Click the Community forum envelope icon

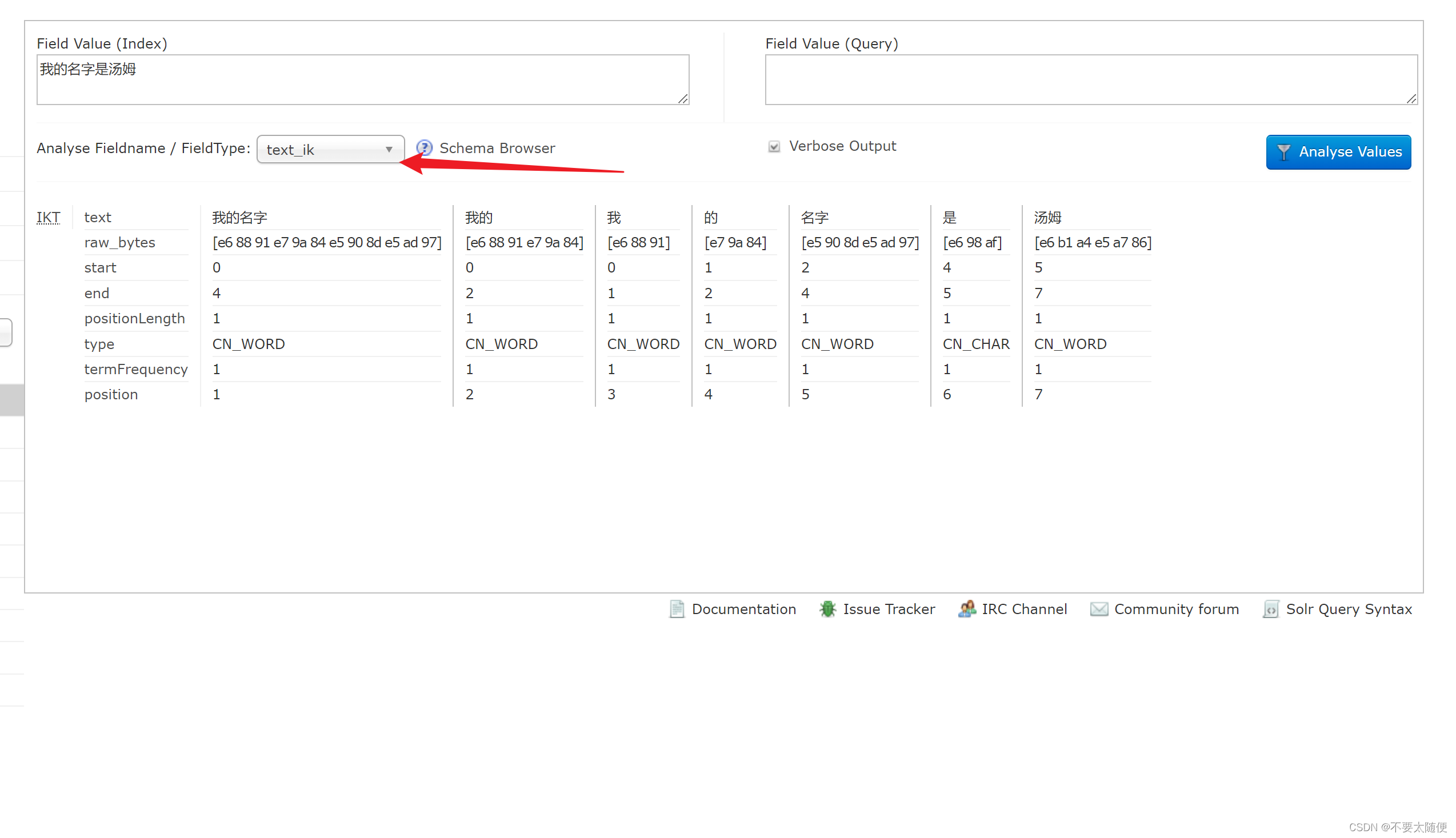click(1099, 609)
